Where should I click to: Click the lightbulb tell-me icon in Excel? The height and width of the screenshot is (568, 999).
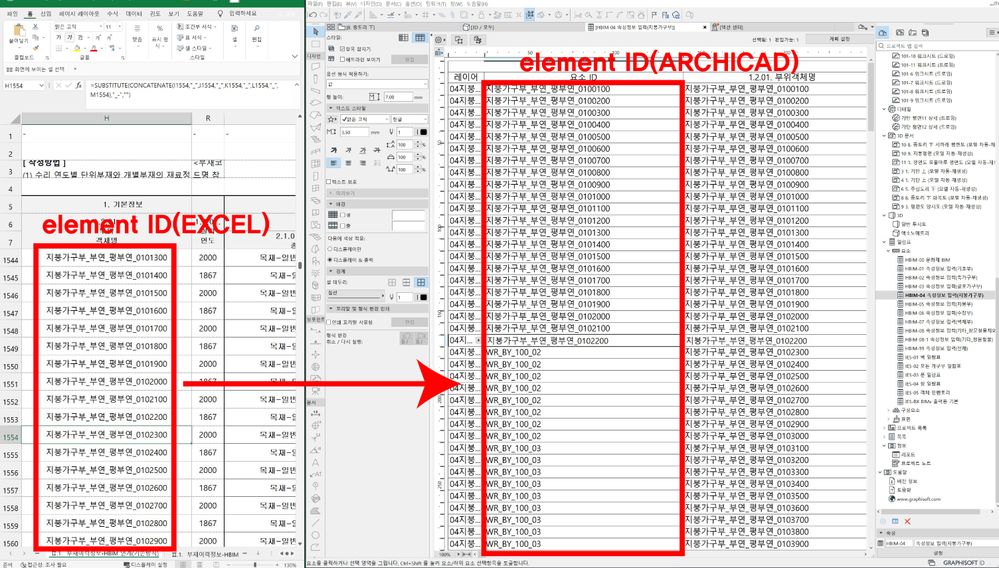pyautogui.click(x=220, y=13)
